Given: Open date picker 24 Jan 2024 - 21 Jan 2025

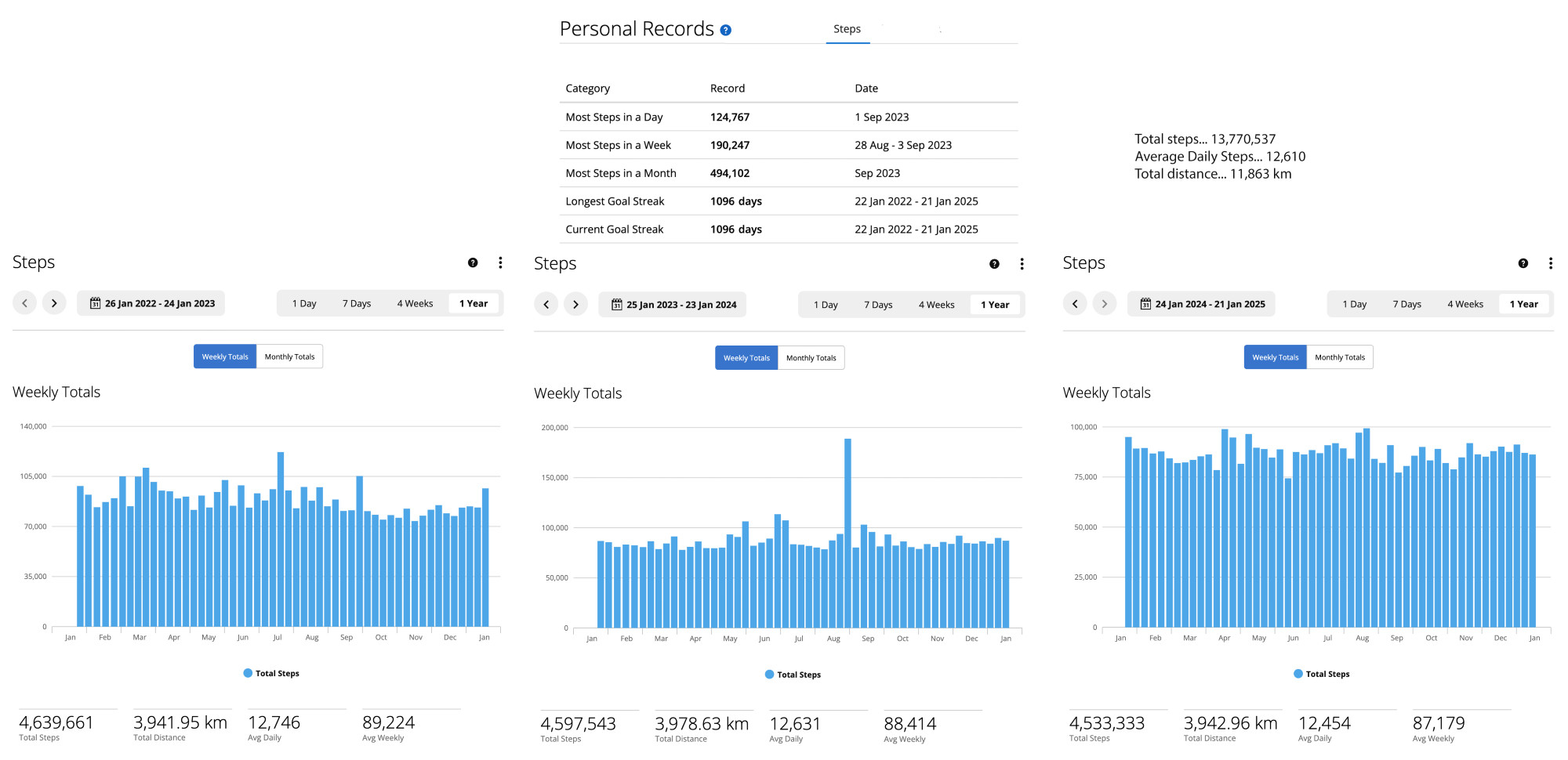Looking at the screenshot, I should click(x=1201, y=304).
